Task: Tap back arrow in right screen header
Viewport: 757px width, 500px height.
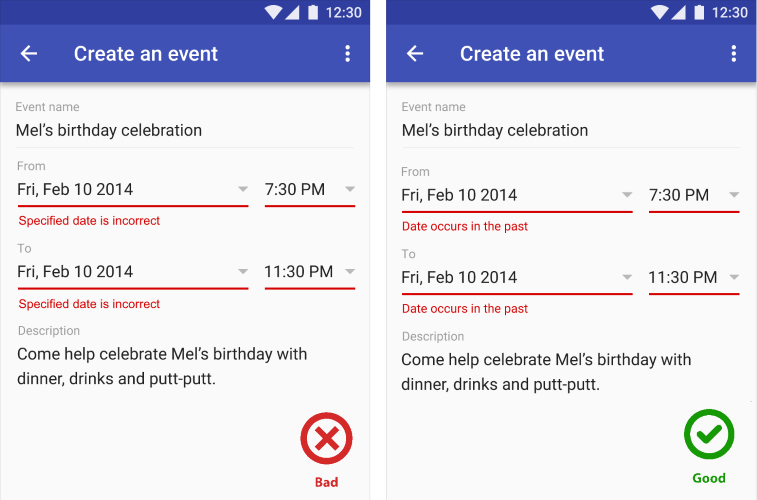Action: pos(415,54)
